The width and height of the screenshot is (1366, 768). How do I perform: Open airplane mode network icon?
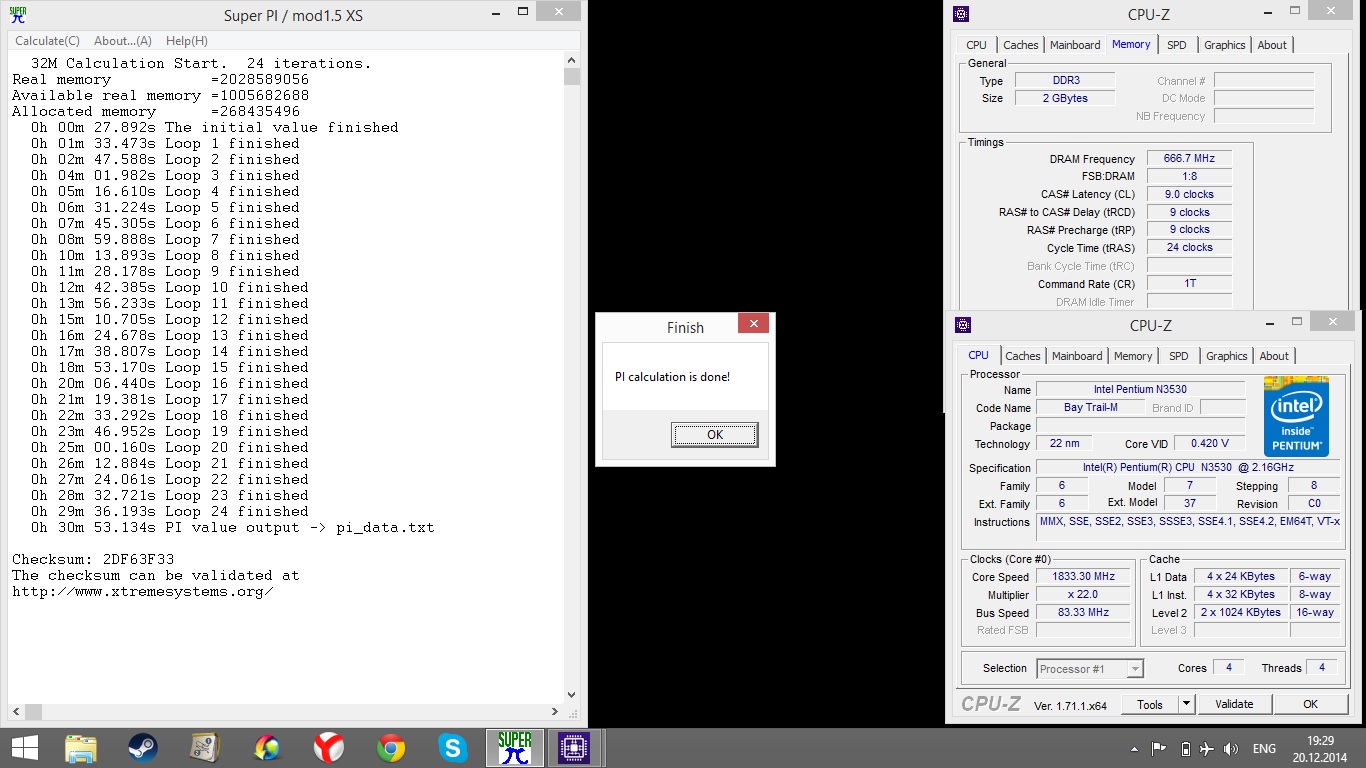pos(1206,749)
